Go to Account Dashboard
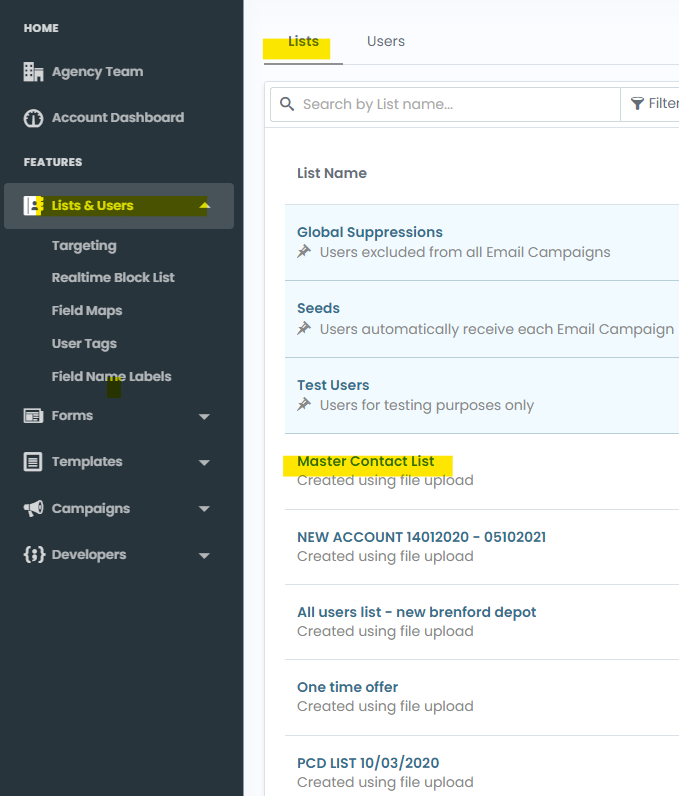 (118, 117)
